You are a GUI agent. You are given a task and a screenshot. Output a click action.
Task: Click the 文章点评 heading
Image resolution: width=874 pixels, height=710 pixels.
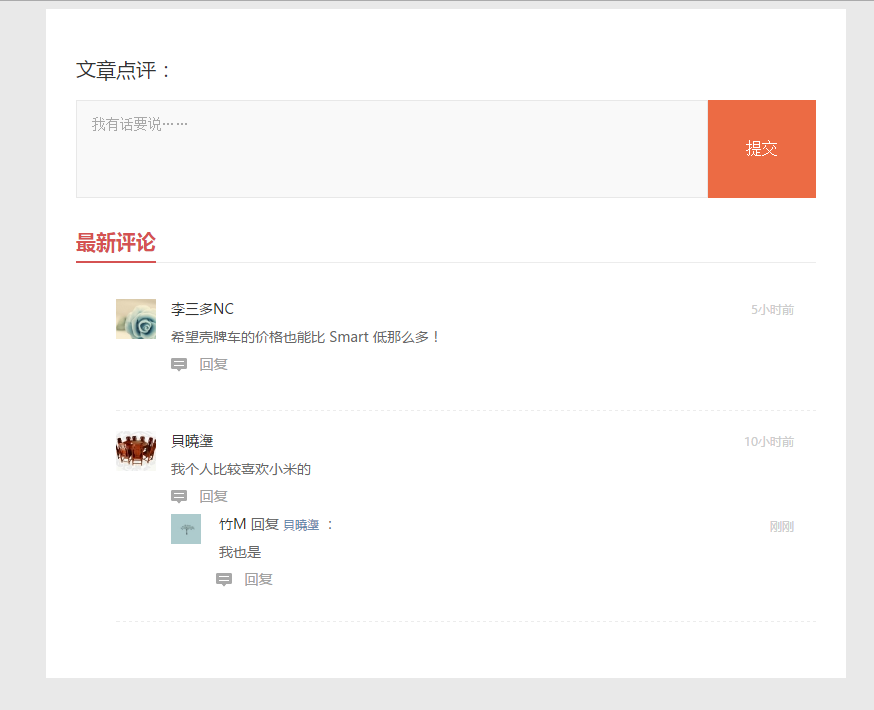click(125, 70)
